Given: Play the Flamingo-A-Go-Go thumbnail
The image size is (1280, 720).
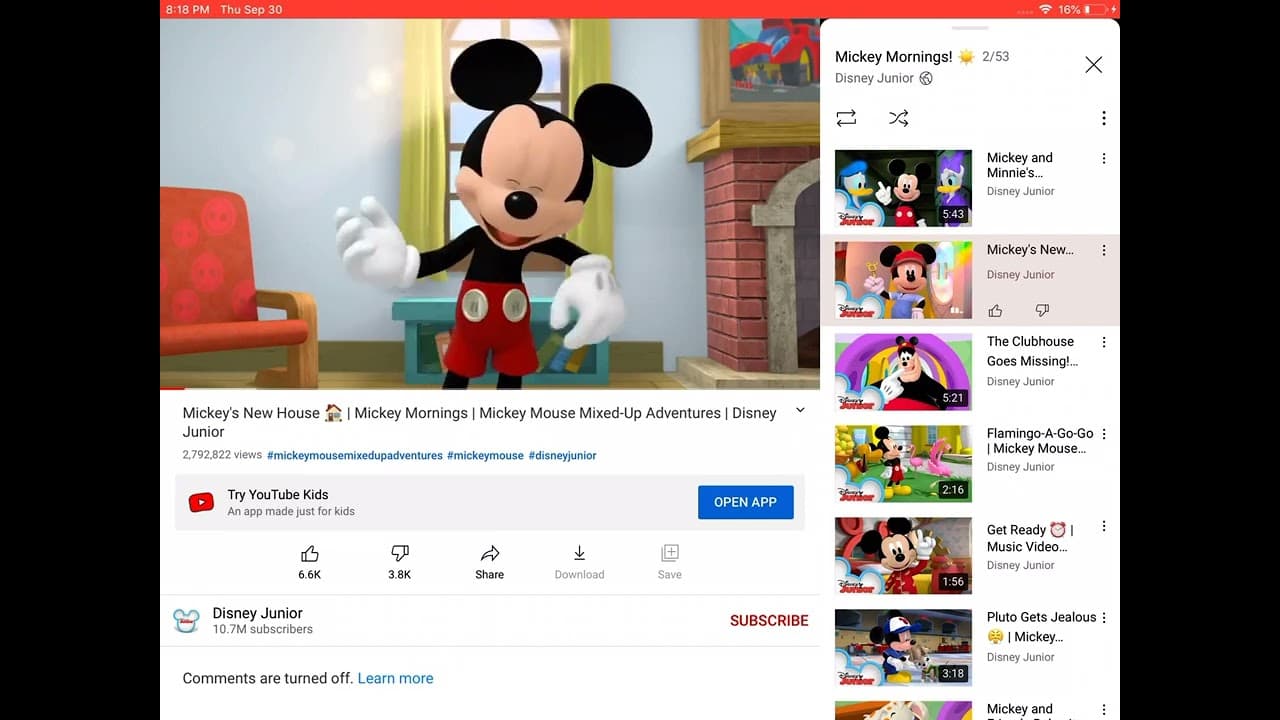Looking at the screenshot, I should pyautogui.click(x=903, y=464).
